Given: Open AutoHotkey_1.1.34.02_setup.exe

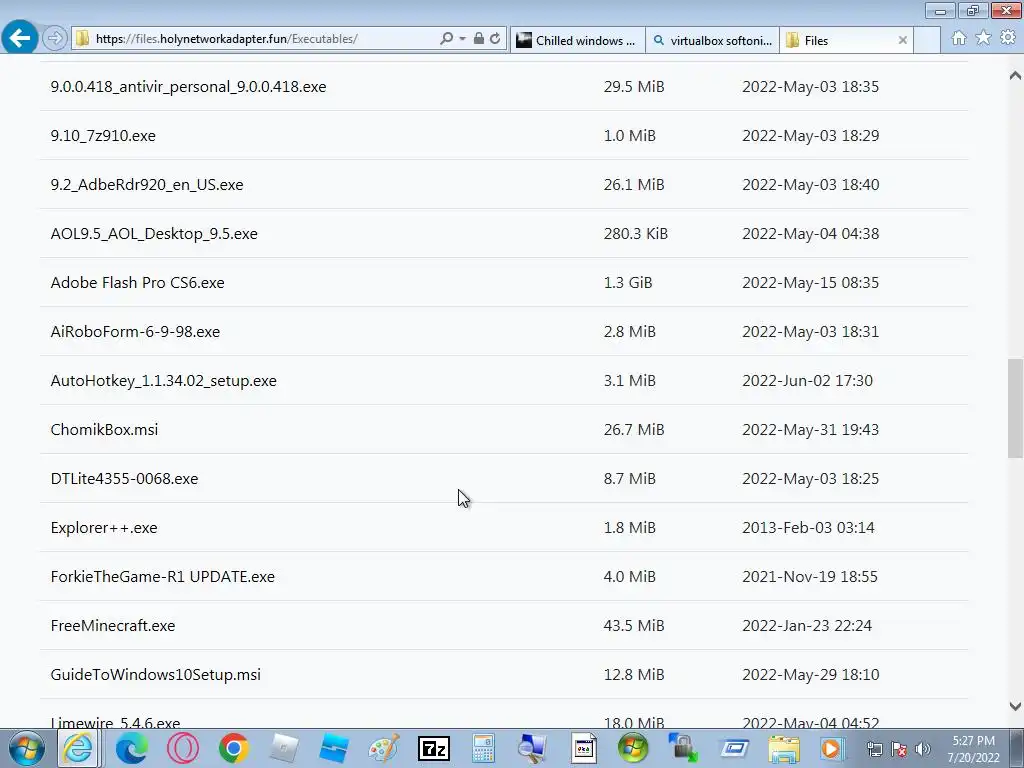Looking at the screenshot, I should coord(163,381).
